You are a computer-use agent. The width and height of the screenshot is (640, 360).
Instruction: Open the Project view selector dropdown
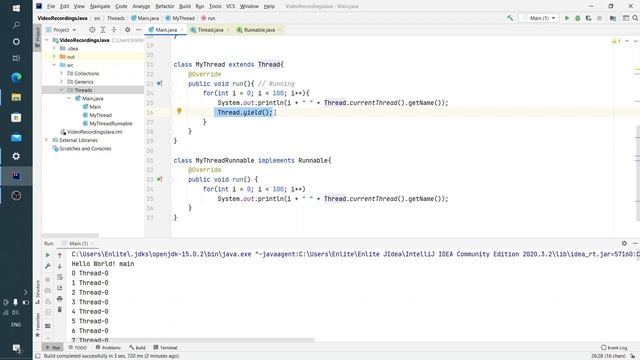61,30
